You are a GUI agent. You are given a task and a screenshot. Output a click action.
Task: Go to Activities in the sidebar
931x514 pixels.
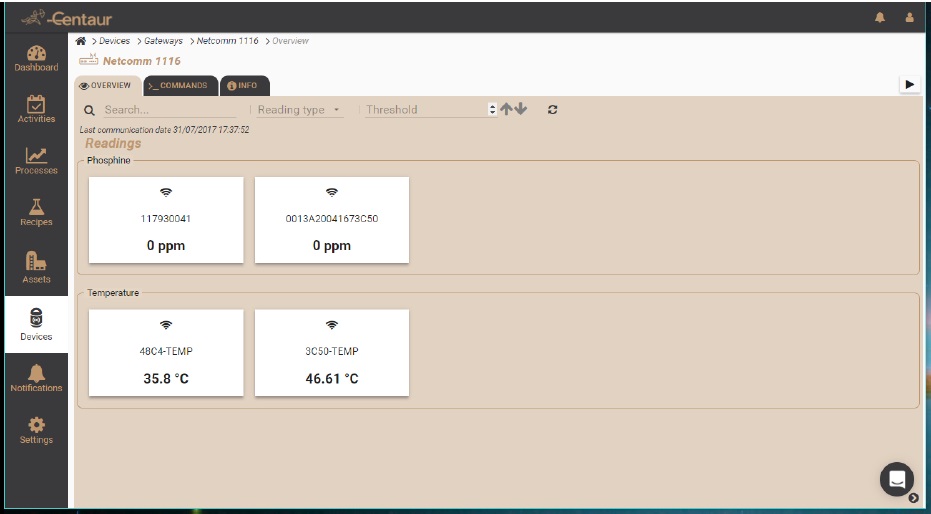click(x=36, y=109)
